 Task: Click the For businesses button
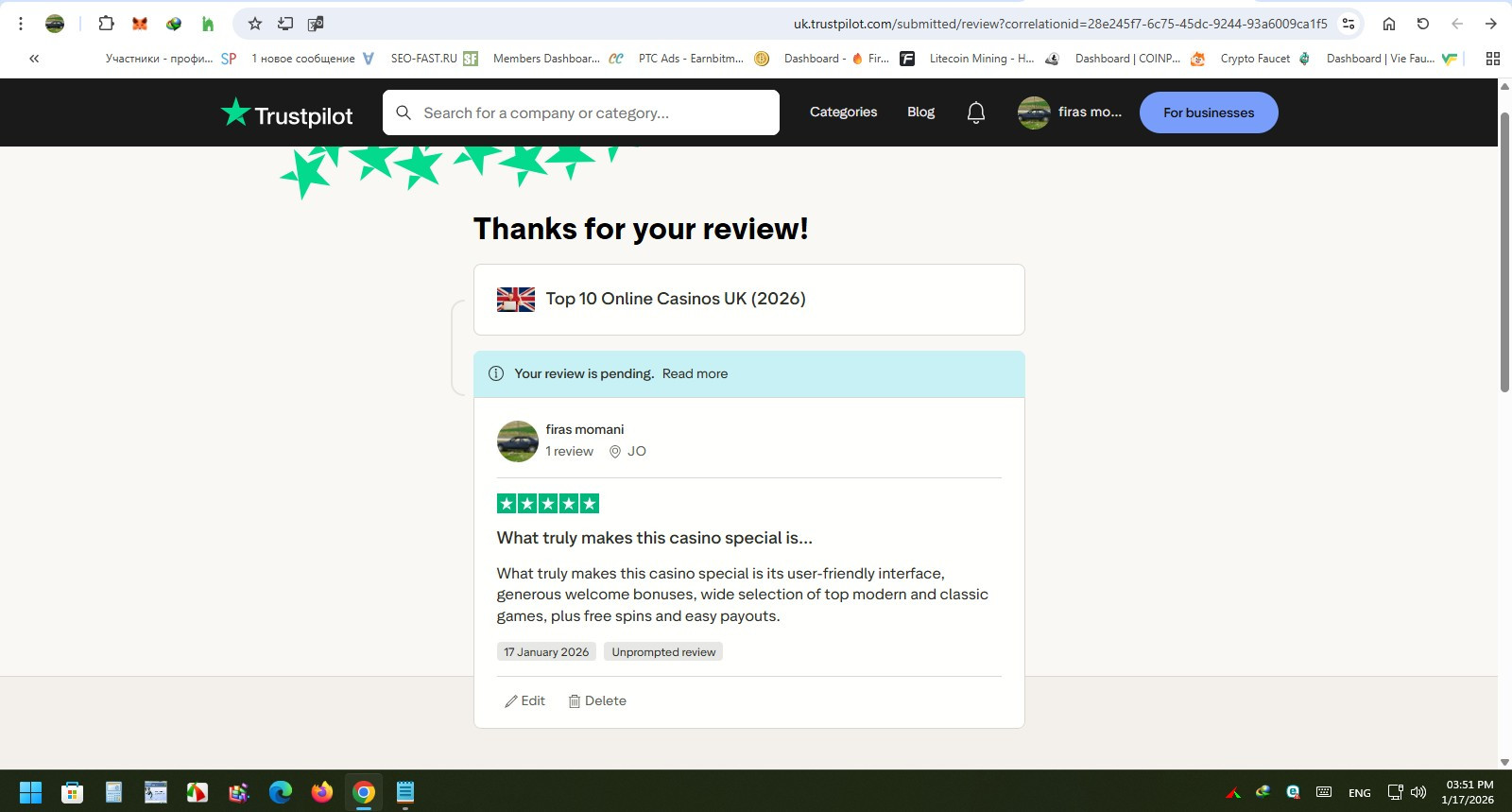pos(1209,112)
